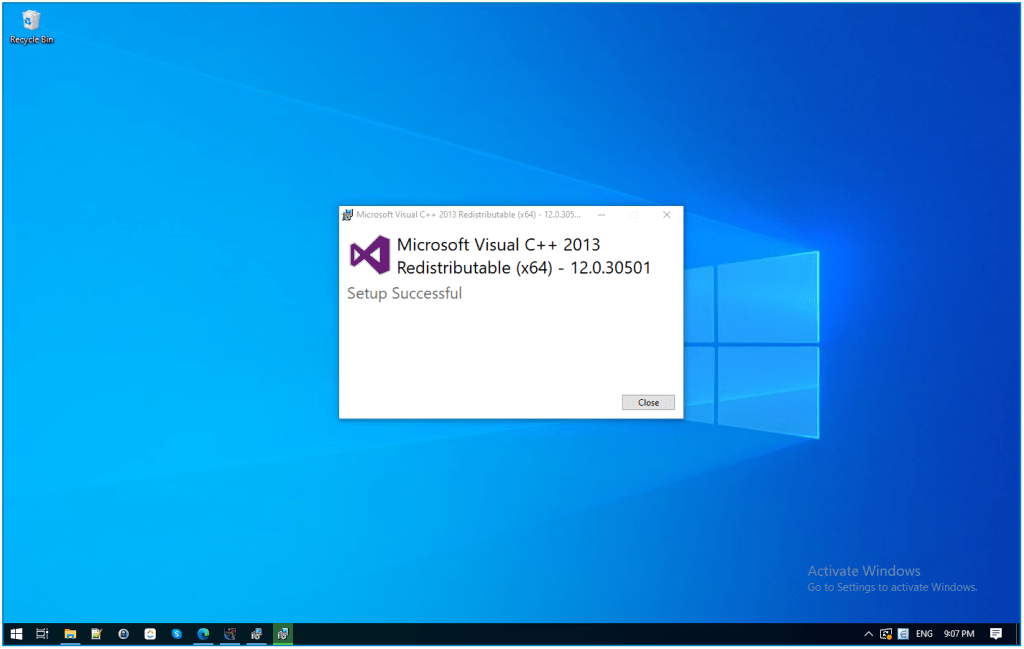Screen dimensions: 1024x649
Task: Open the Windows Start menu
Action: click(16, 633)
